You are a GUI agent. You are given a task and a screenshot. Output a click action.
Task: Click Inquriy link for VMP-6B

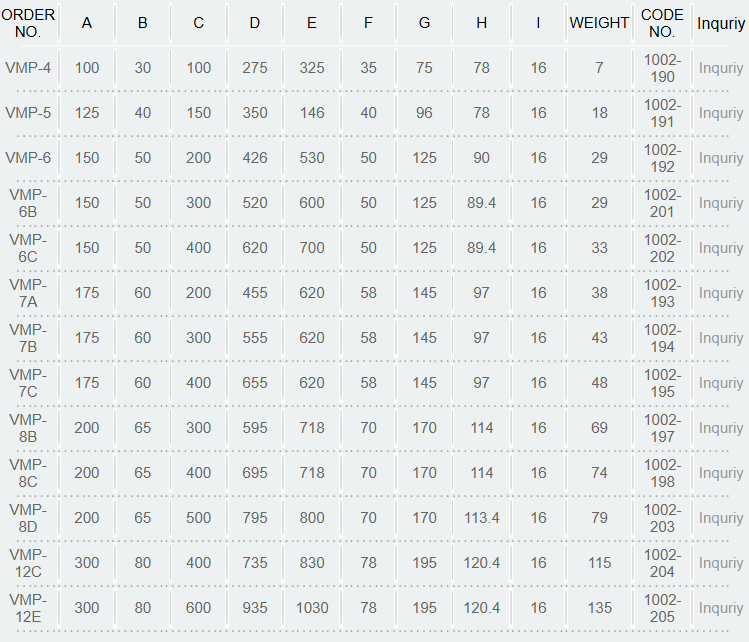coord(720,203)
